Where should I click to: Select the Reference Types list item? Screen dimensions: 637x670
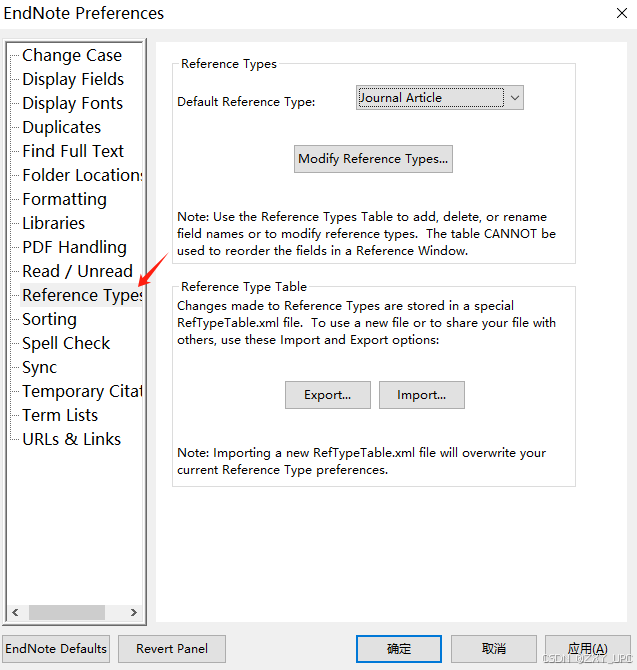(82, 295)
